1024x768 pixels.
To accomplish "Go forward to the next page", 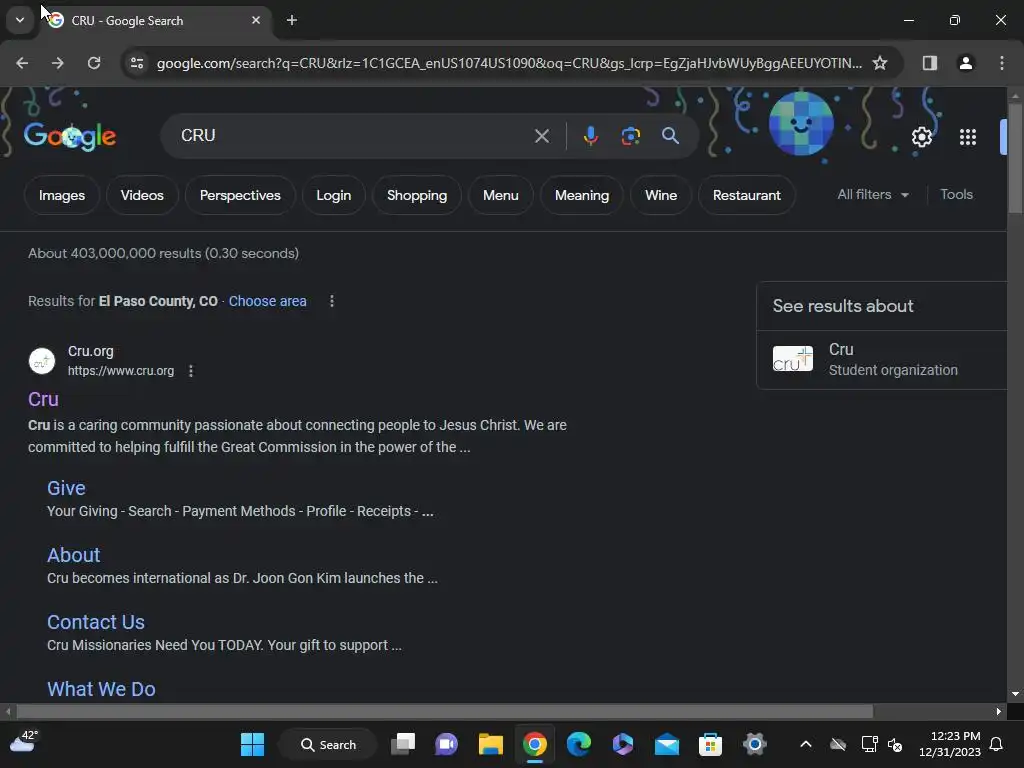I will tap(58, 63).
